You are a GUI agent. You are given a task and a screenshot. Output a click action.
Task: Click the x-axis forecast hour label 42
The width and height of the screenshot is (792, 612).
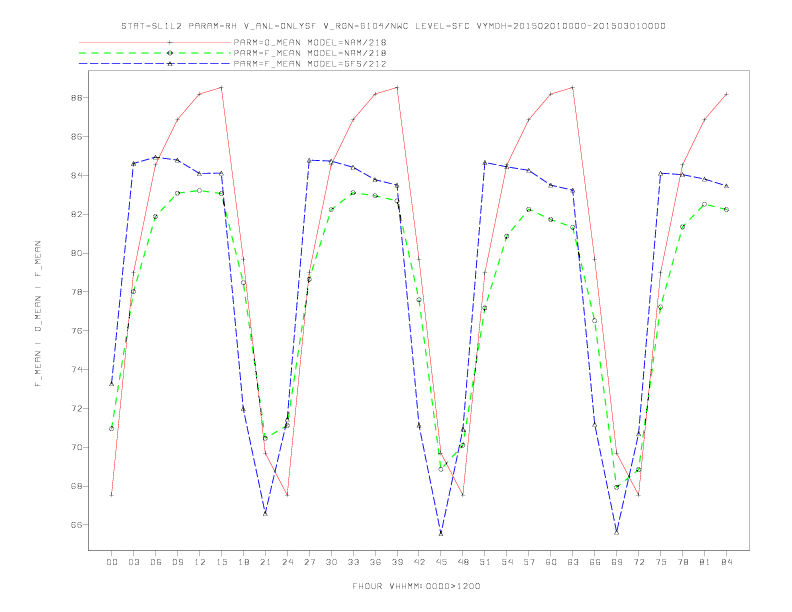point(419,562)
